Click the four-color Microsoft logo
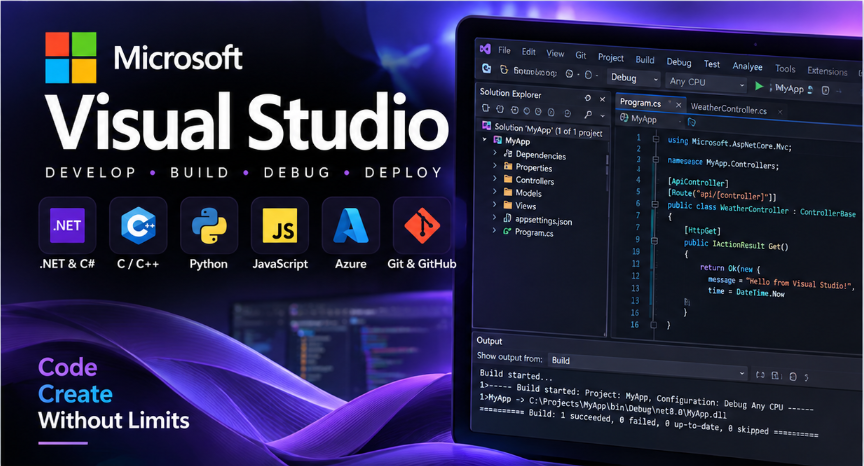The width and height of the screenshot is (864, 466). click(71, 57)
